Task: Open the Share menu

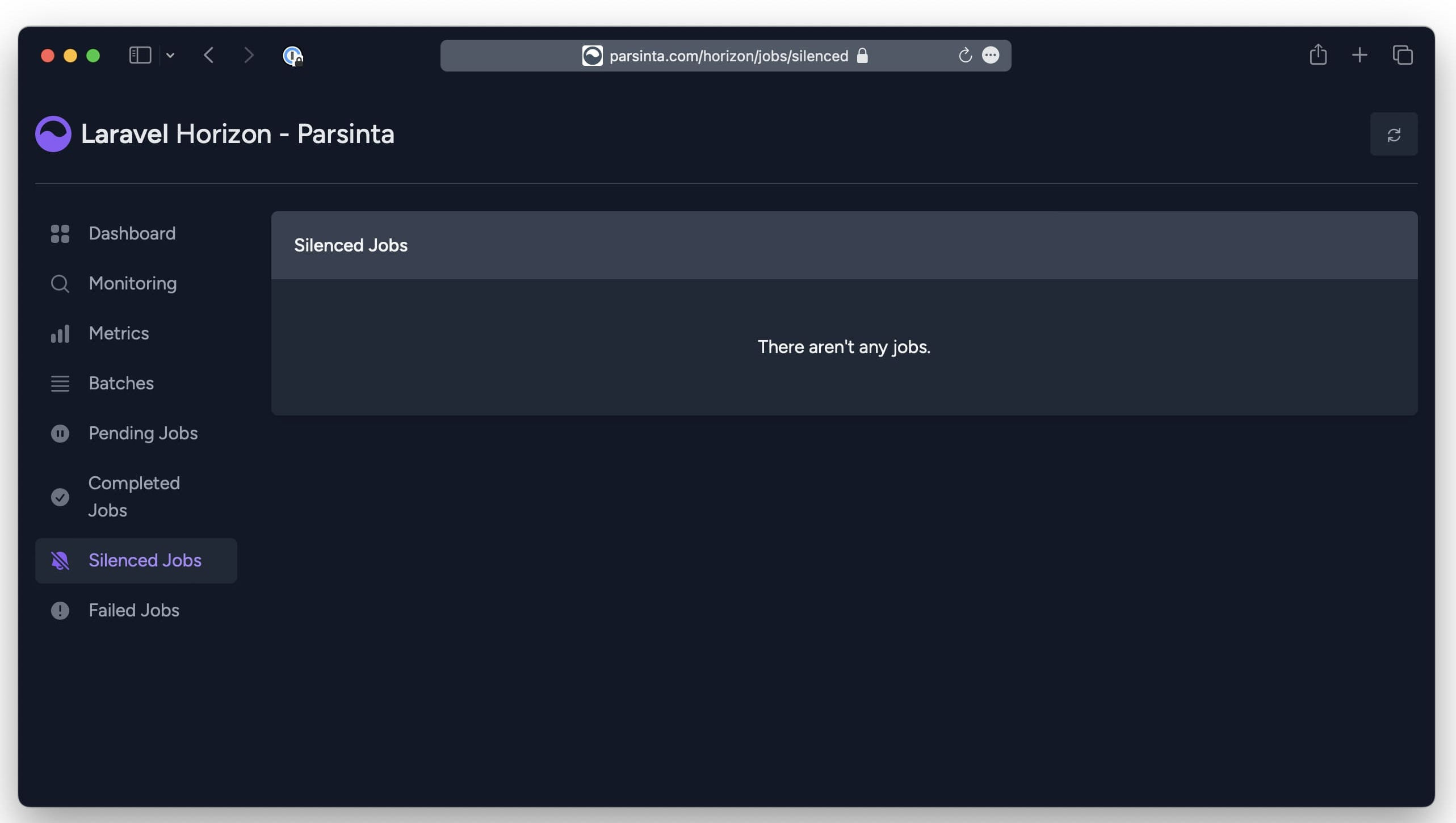Action: coord(1318,54)
